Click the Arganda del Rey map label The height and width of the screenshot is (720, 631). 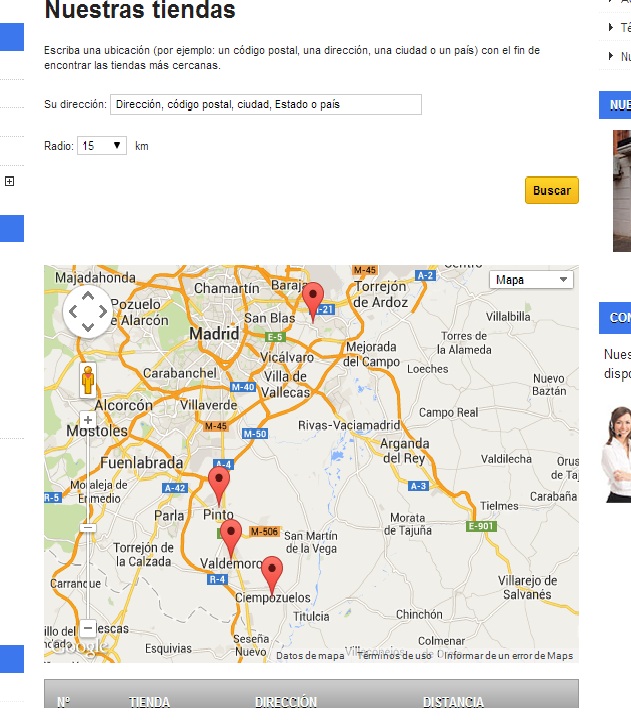click(405, 451)
